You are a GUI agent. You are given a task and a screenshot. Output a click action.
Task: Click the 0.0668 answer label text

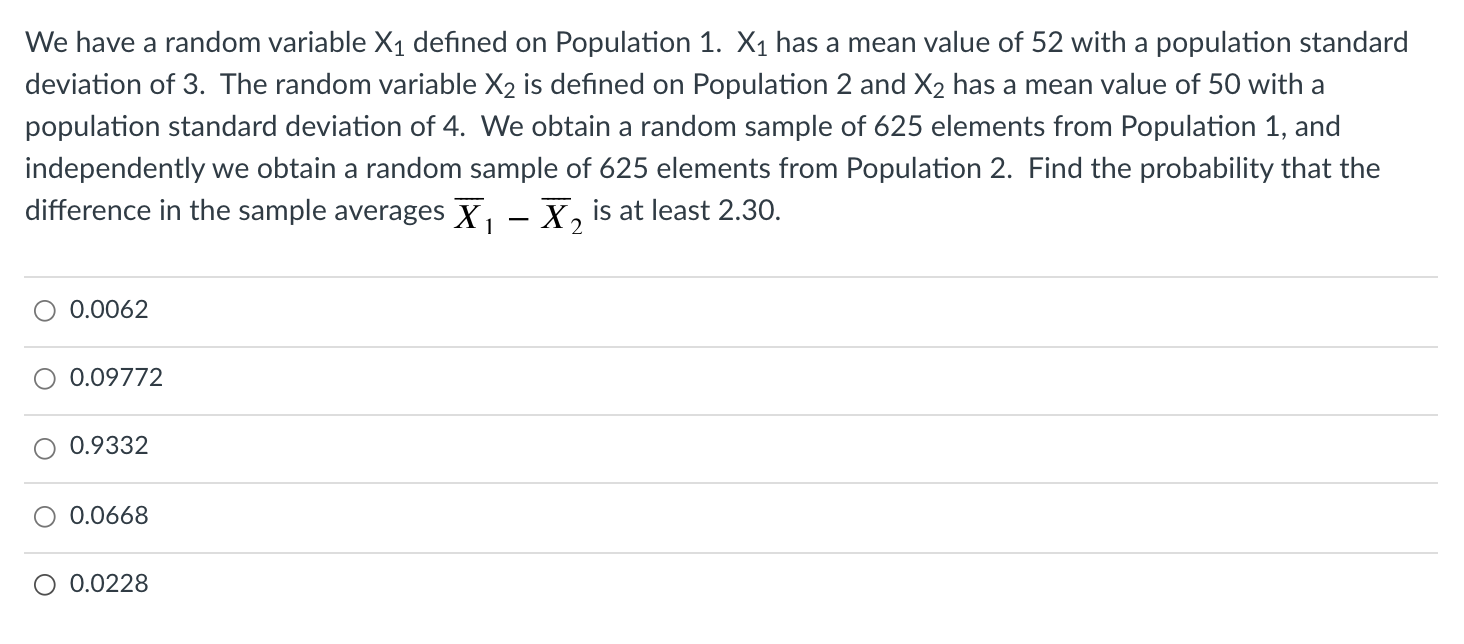click(x=110, y=515)
